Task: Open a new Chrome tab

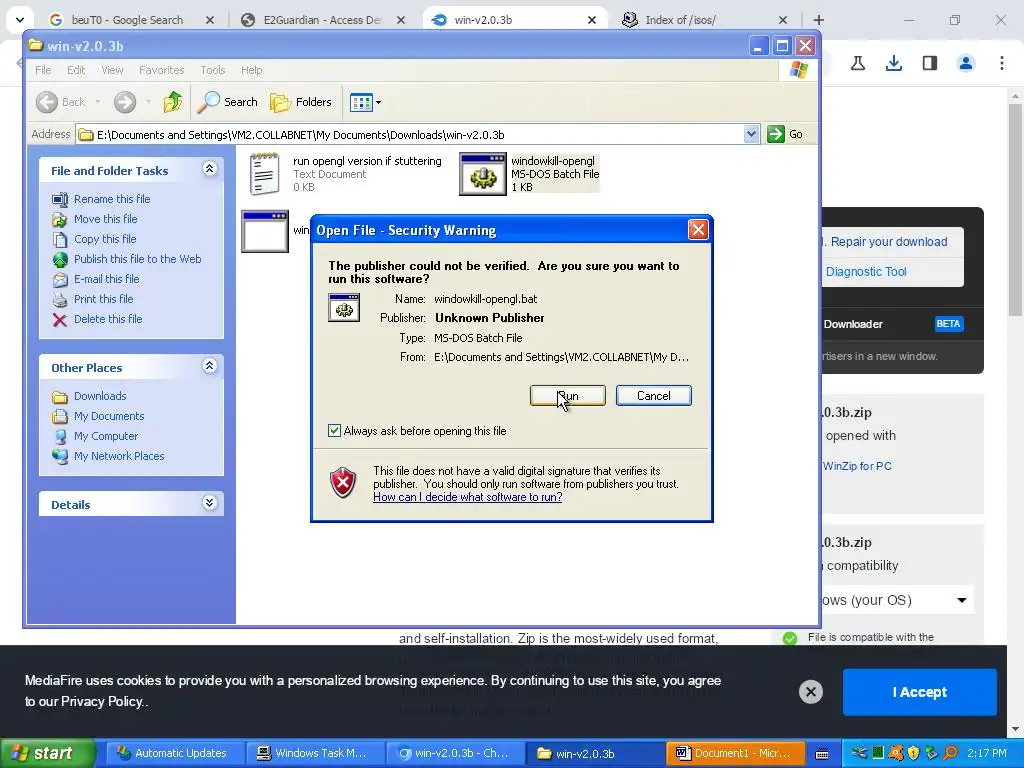Action: 819,20
